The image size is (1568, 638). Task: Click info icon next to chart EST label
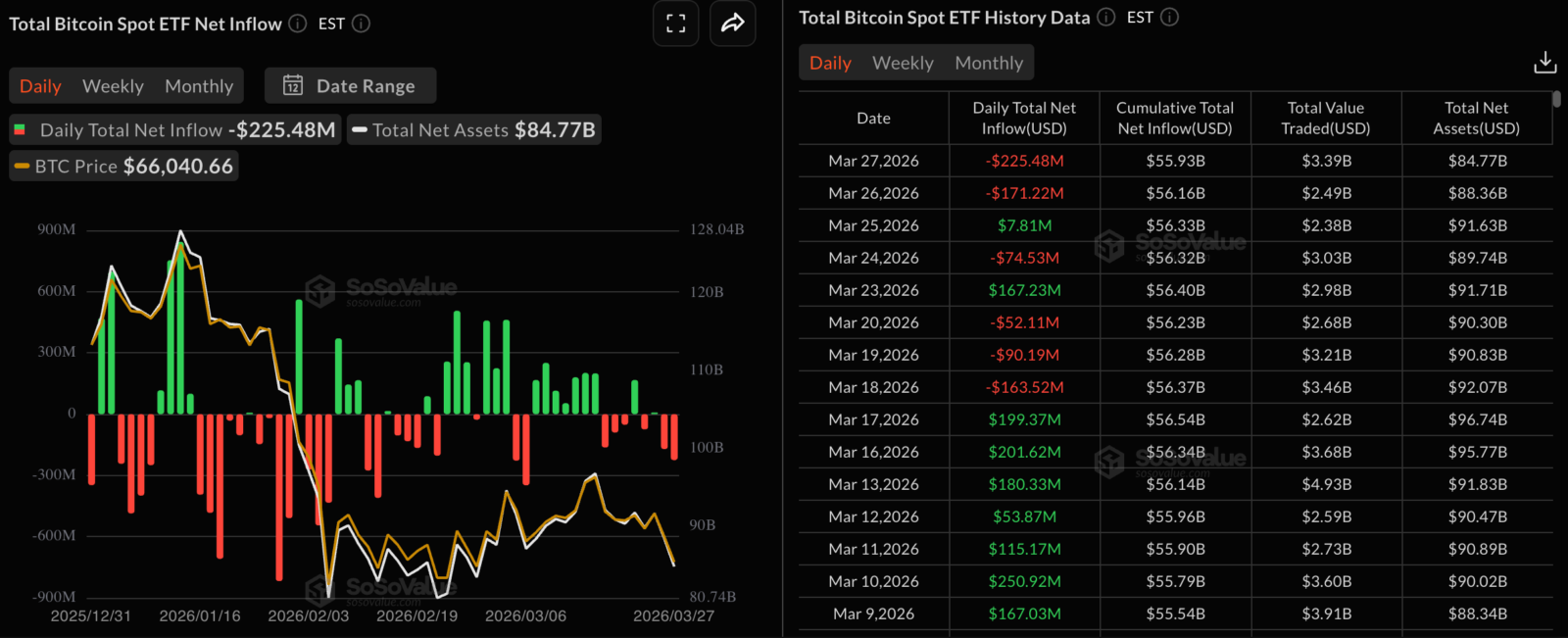361,24
